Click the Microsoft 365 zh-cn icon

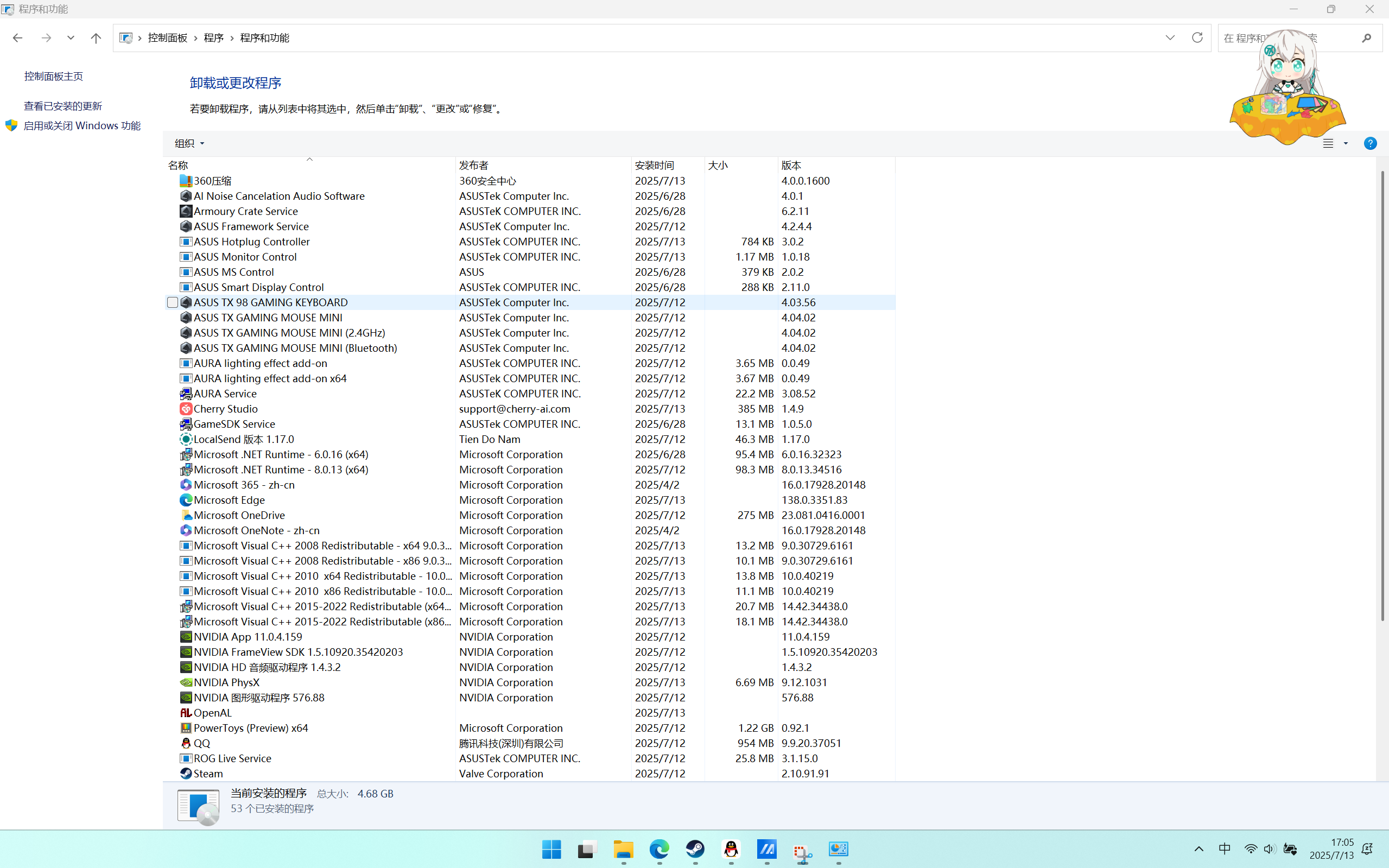tap(186, 485)
